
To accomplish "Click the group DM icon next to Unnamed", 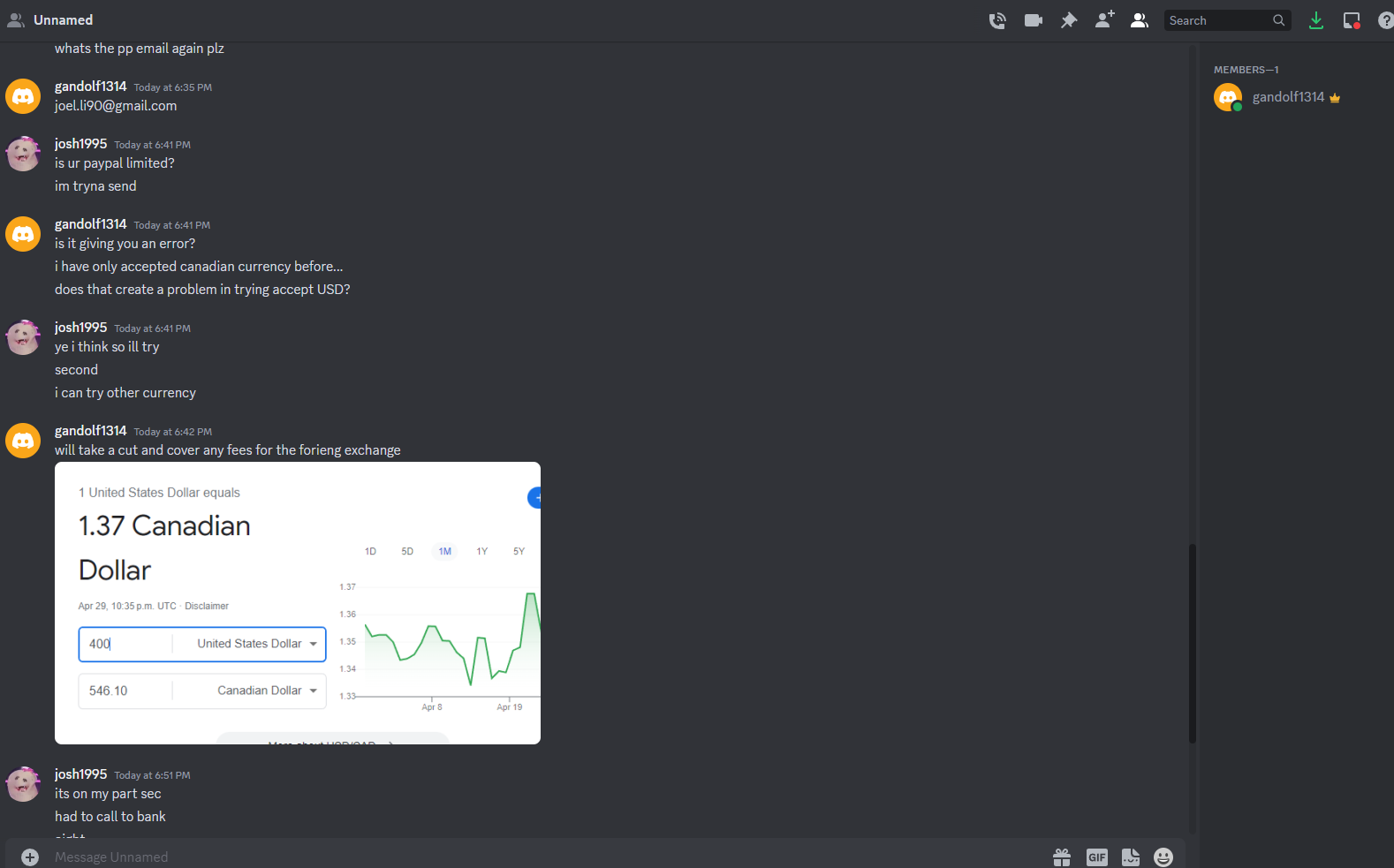I will pyautogui.click(x=15, y=20).
